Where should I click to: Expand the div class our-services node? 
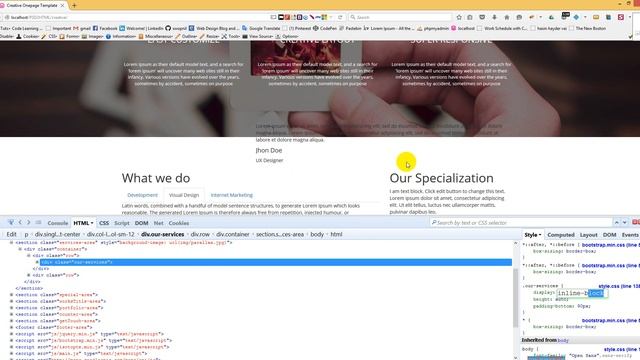click(37, 262)
